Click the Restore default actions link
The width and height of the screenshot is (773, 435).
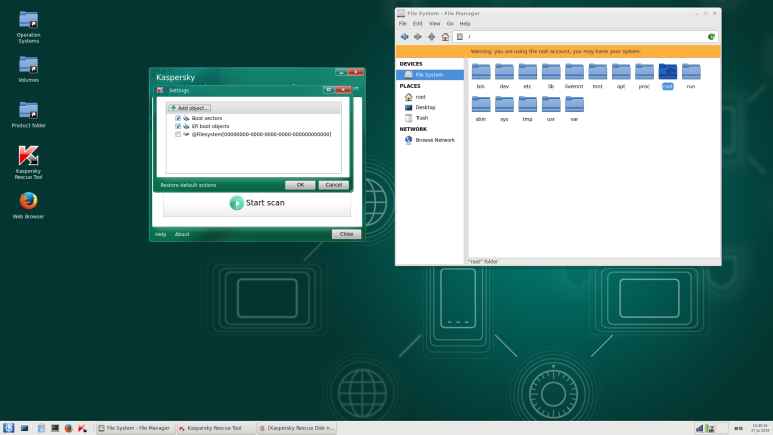pos(188,185)
